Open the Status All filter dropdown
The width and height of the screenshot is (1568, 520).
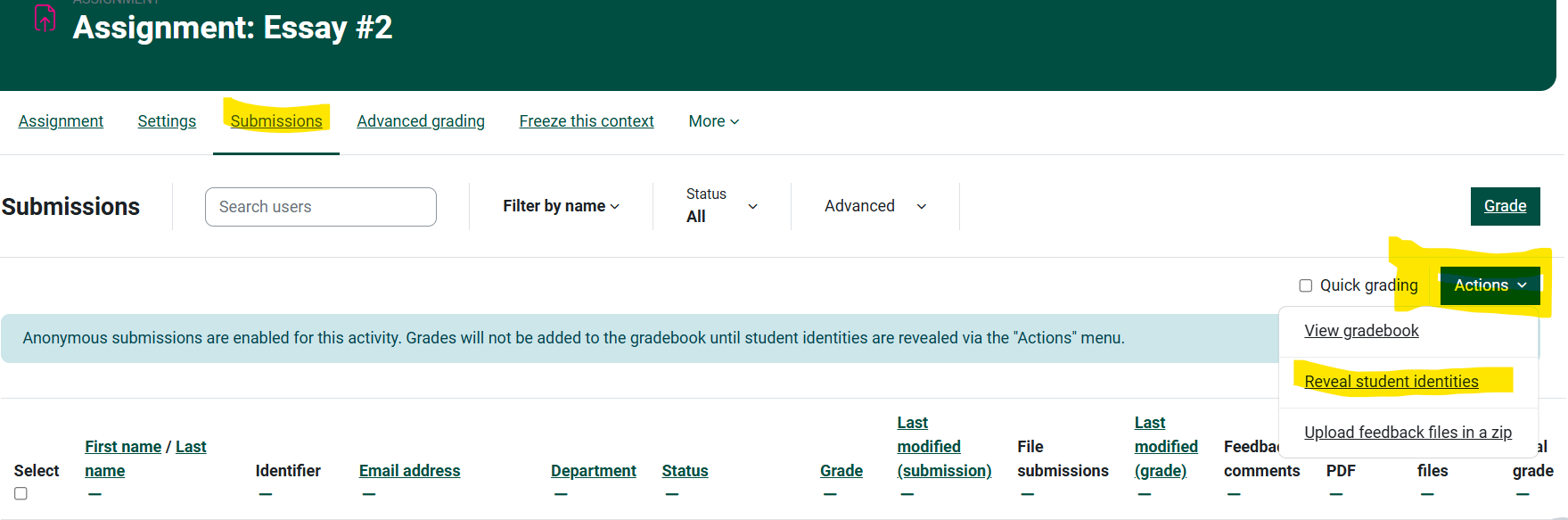pos(721,206)
